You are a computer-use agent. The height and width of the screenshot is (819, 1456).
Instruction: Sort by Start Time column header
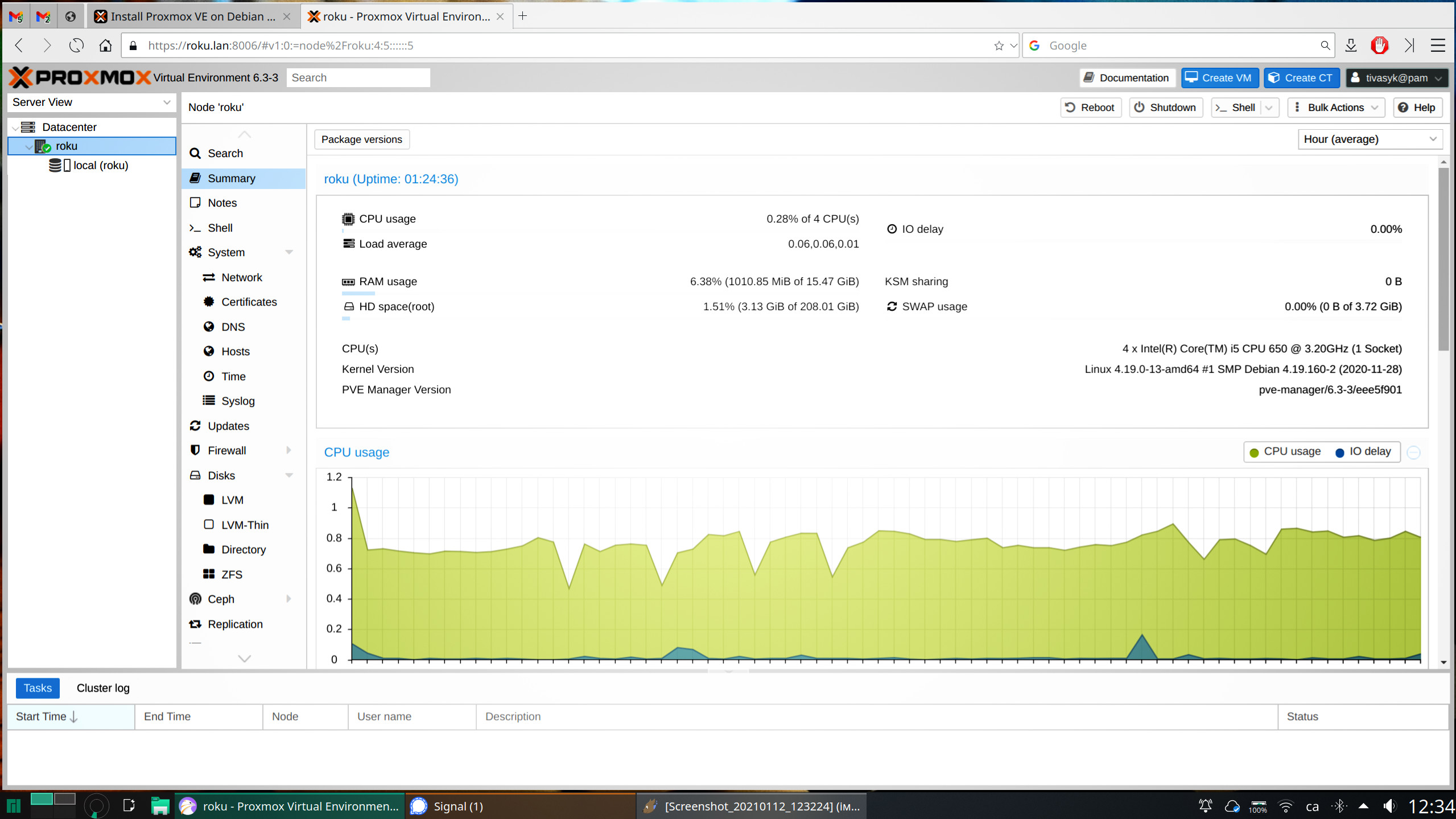71,717
